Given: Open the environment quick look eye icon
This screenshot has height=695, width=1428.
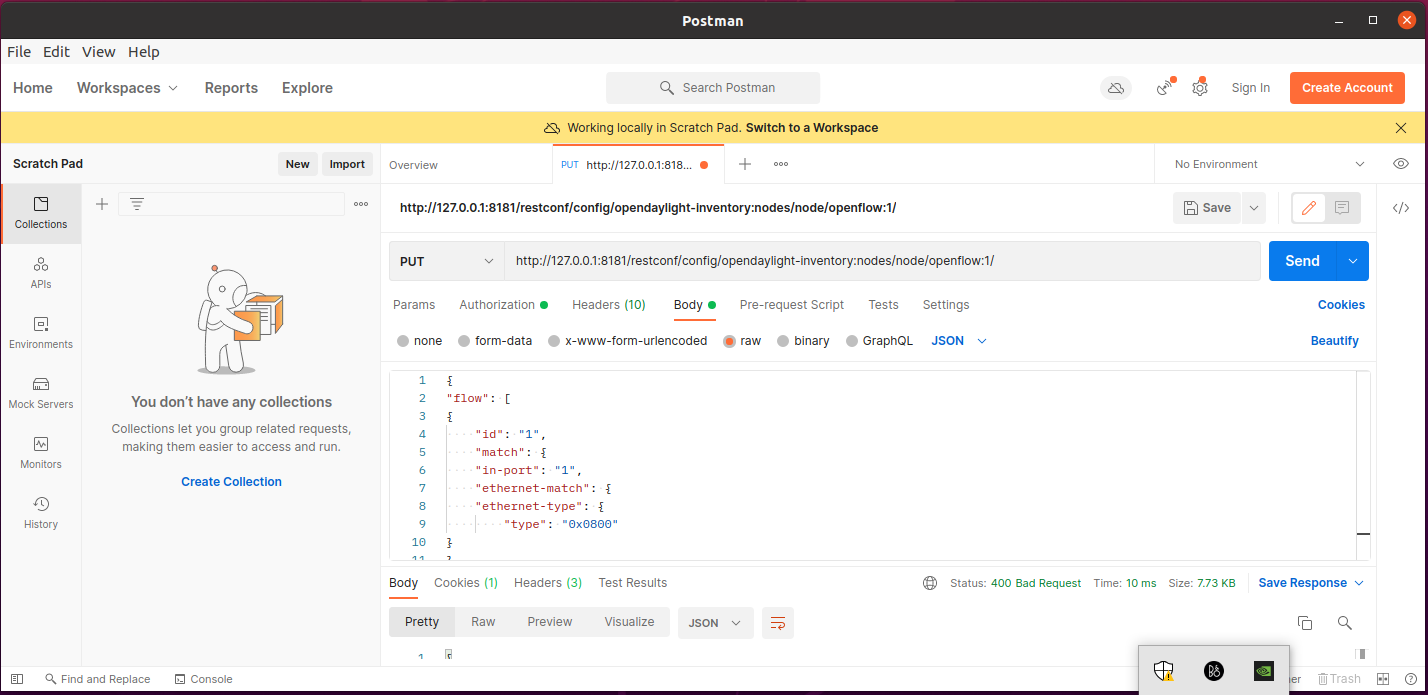Looking at the screenshot, I should [1401, 164].
